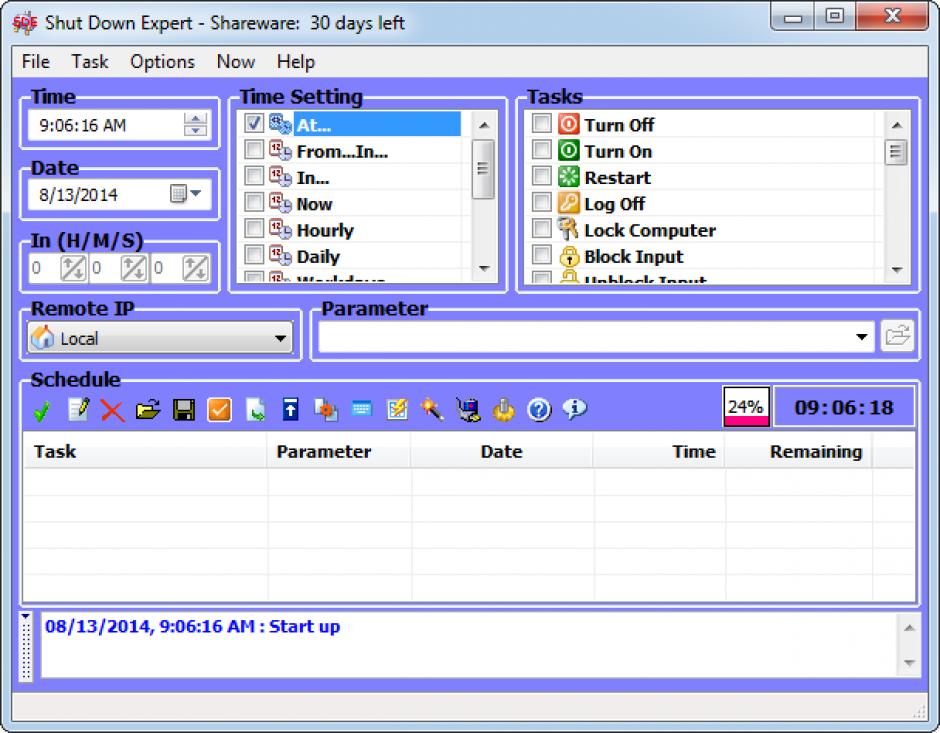This screenshot has height=733, width=940.
Task: Sort schedule by Task column header
Action: tap(145, 451)
